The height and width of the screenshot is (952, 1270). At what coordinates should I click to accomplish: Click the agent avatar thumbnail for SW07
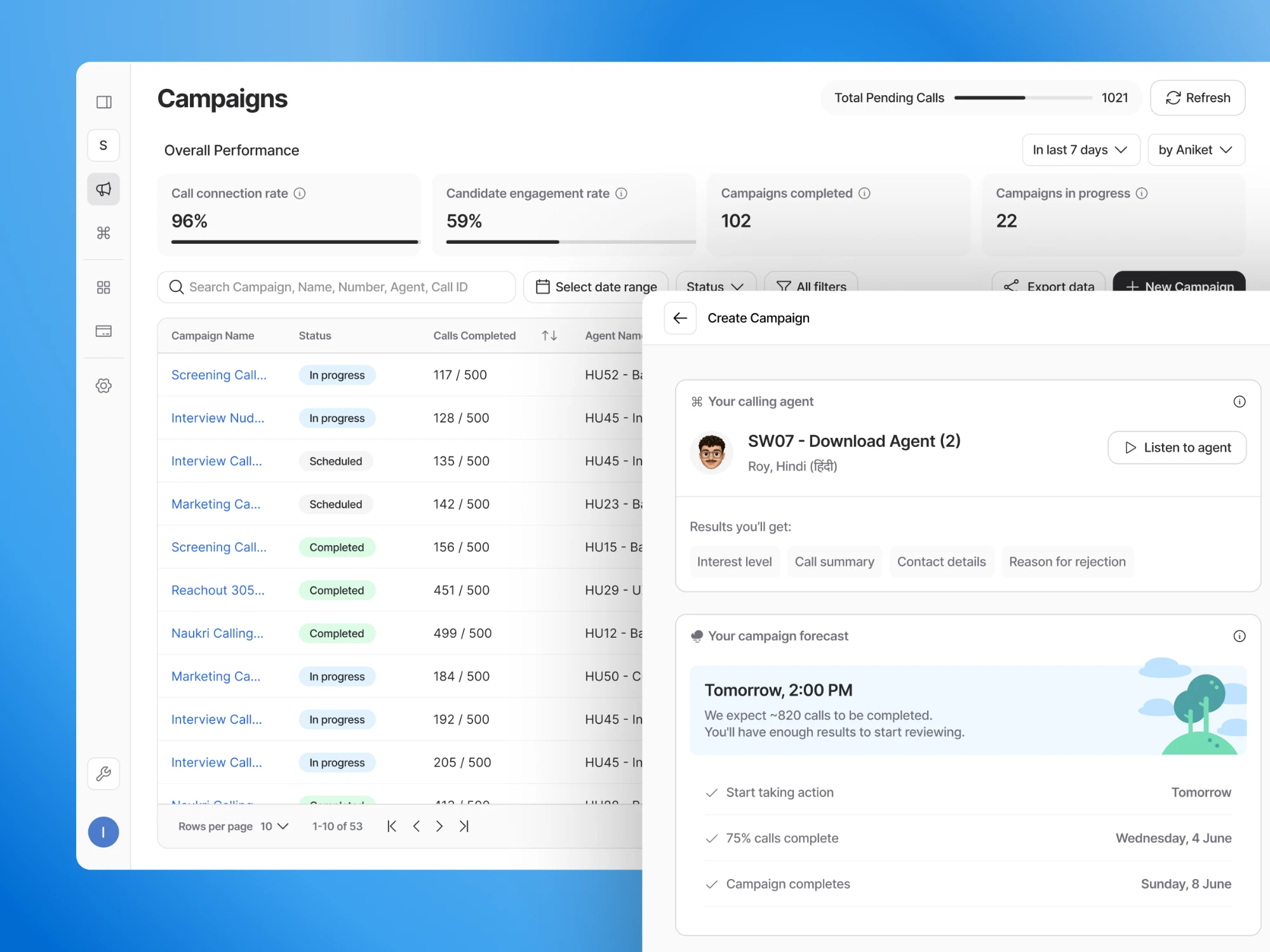click(x=711, y=453)
